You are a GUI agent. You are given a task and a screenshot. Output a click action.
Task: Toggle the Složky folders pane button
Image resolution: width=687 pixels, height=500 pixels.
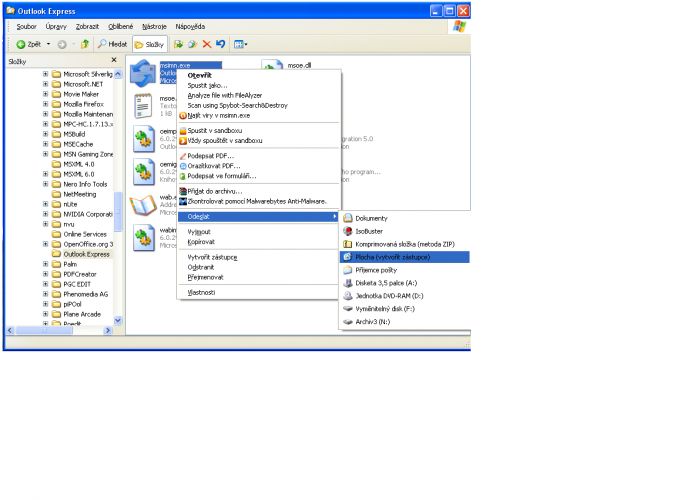point(150,44)
